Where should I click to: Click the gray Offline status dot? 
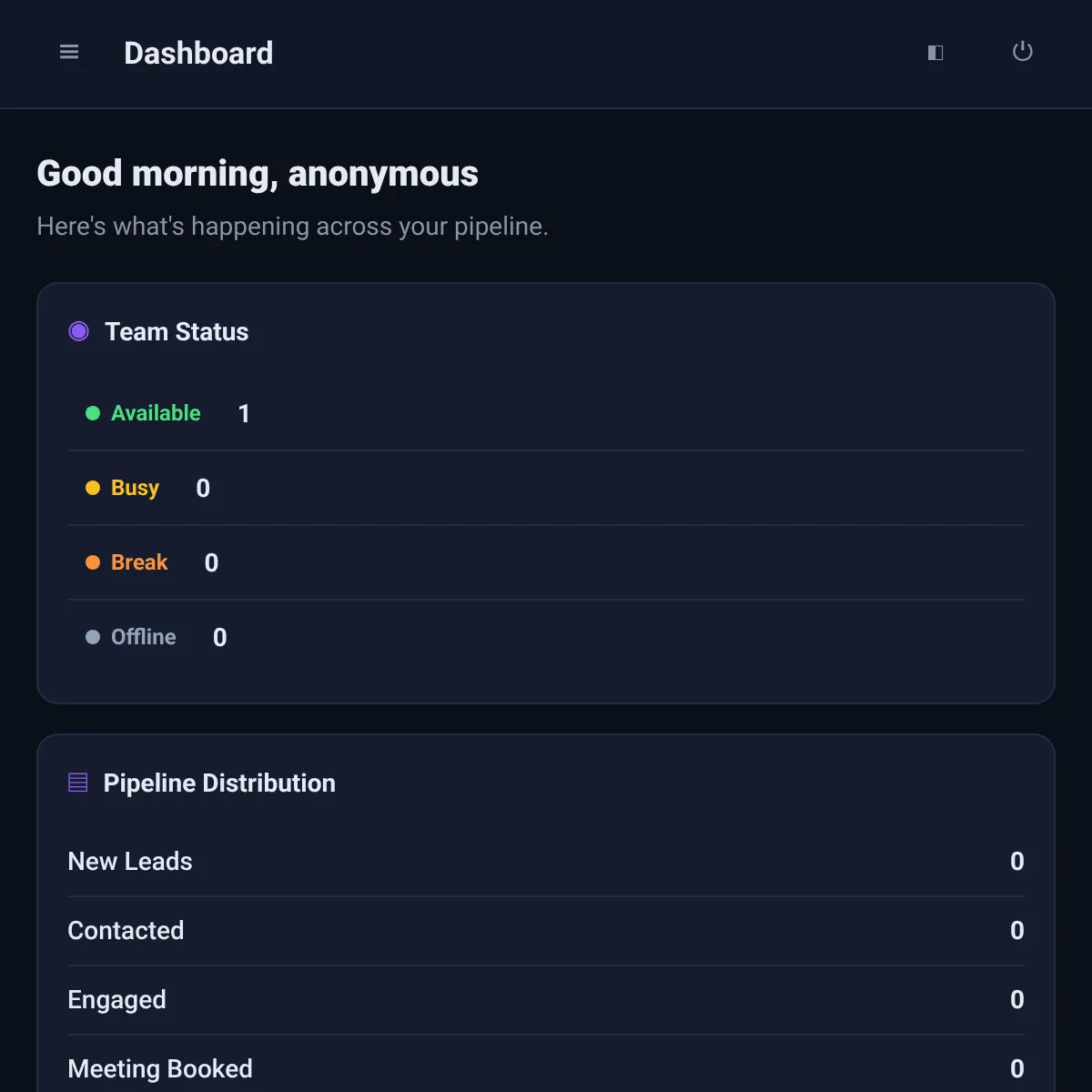[x=93, y=637]
